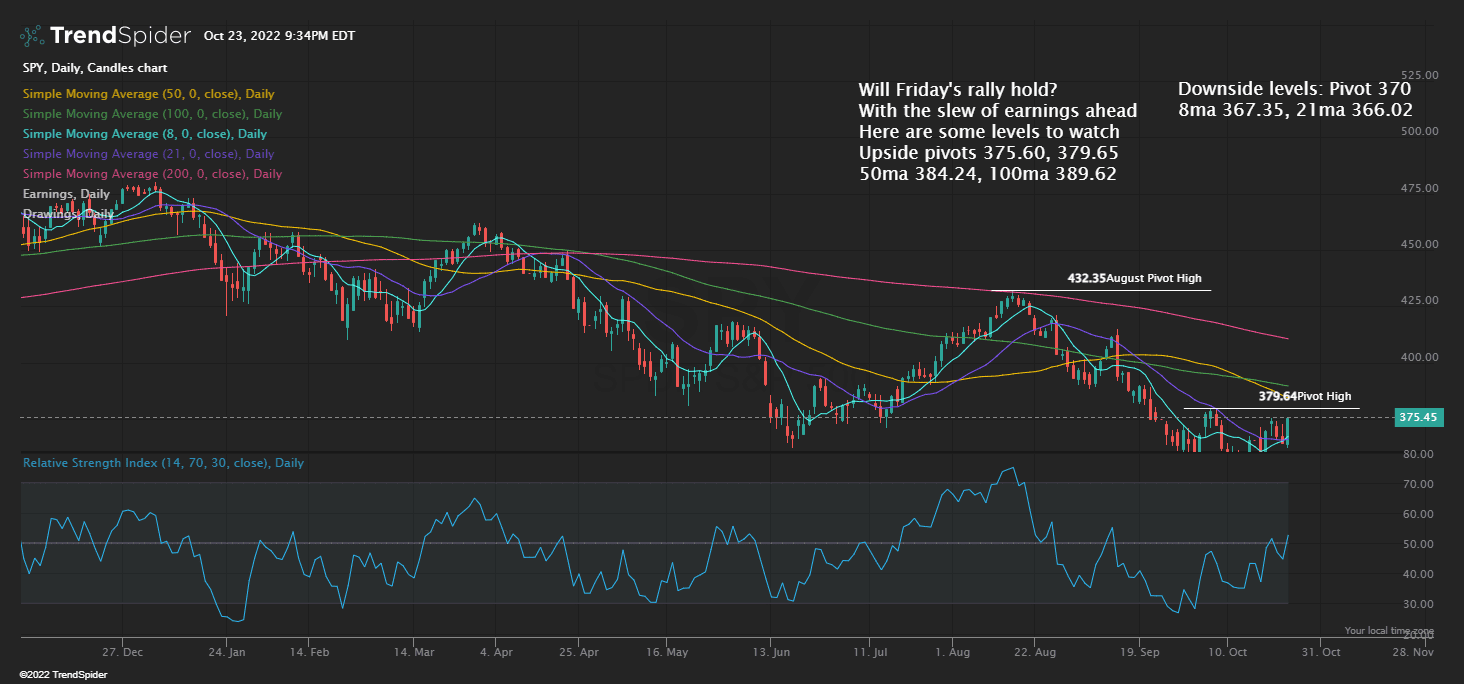Click the 'Earnings, Daily' legend entry
Viewport: 1464px width, 684px height.
pyautogui.click(x=65, y=193)
